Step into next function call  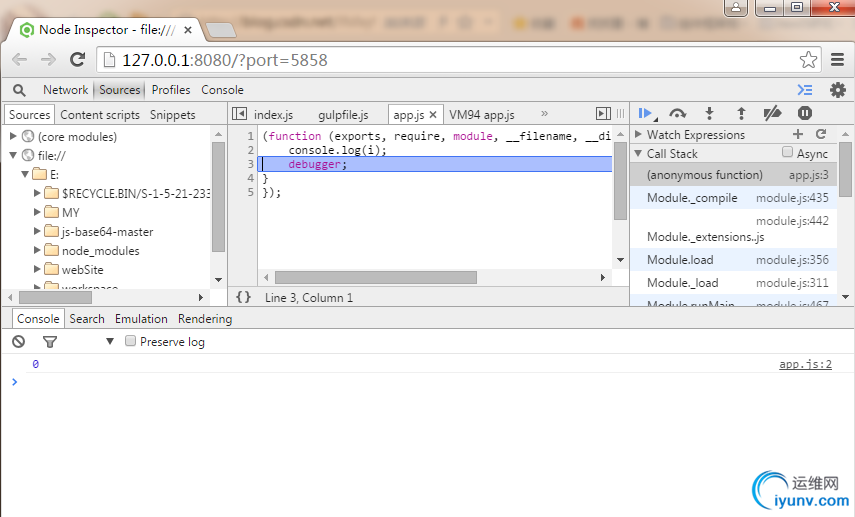[709, 113]
